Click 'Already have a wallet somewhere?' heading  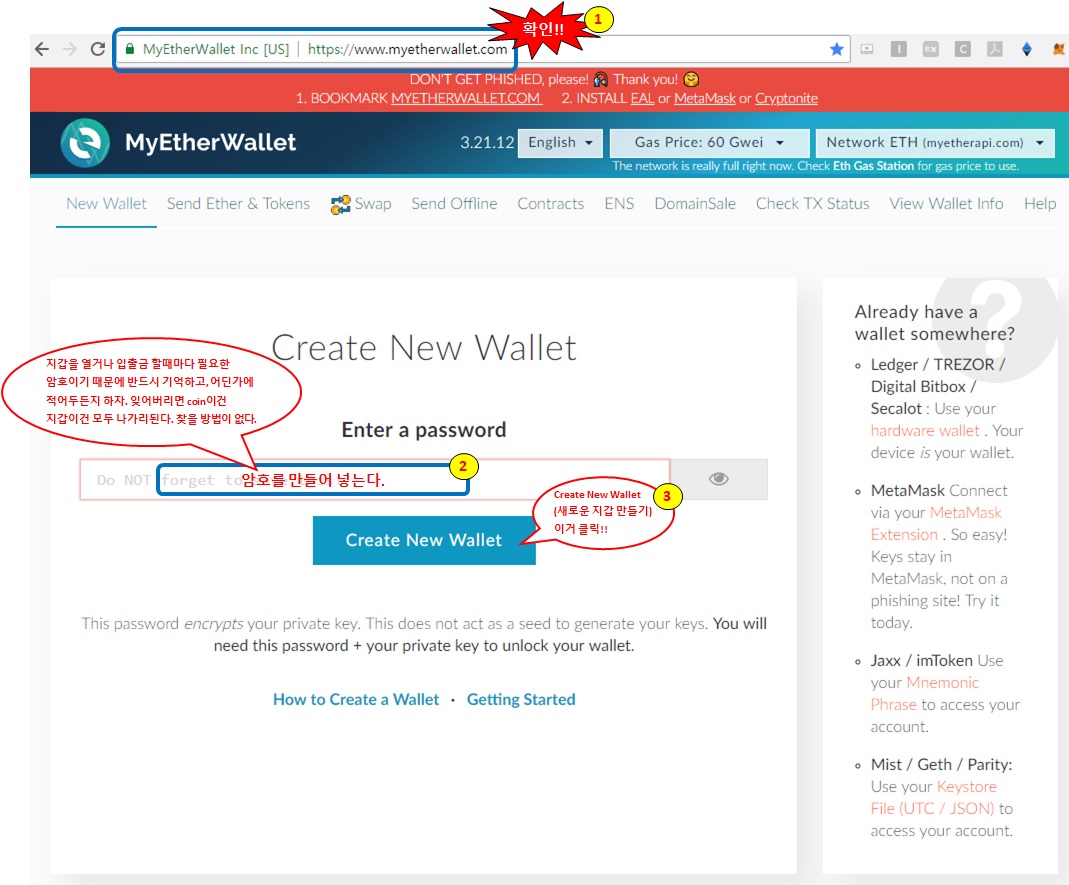pos(934,322)
